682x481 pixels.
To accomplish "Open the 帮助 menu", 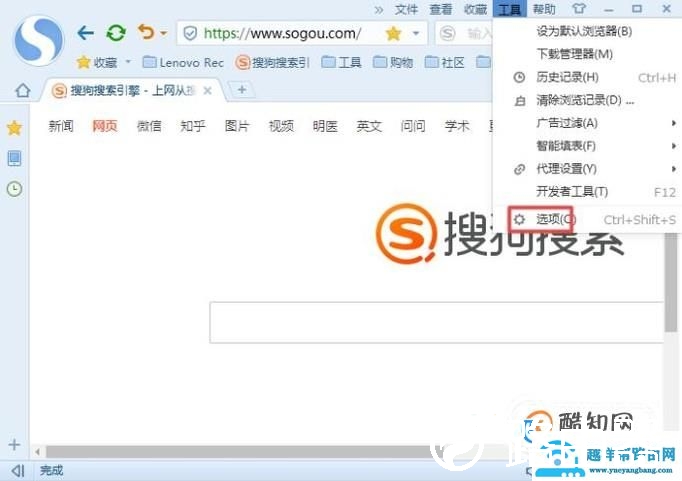I will tap(544, 9).
